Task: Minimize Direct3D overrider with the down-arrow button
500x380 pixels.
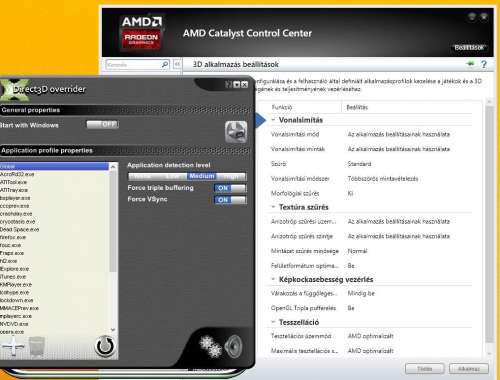Action: 236,85
